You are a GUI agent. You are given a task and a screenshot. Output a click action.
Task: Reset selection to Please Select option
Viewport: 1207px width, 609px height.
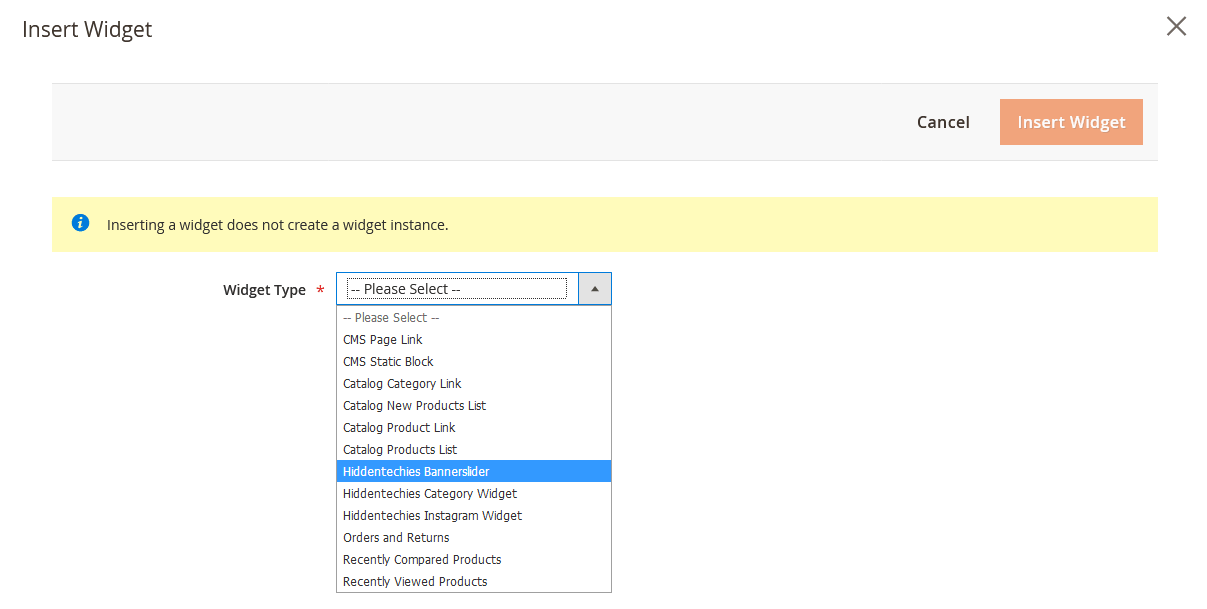[x=390, y=317]
